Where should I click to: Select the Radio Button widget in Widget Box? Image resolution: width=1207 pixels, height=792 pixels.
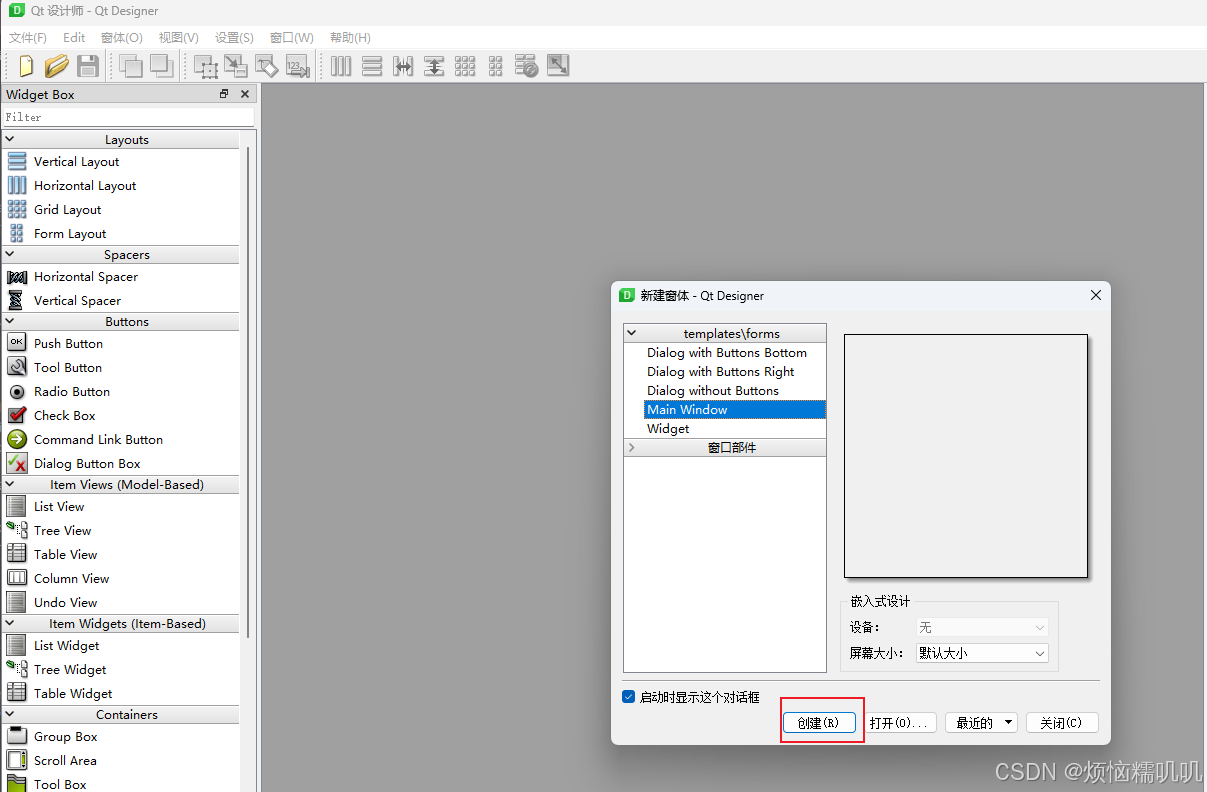click(x=69, y=391)
